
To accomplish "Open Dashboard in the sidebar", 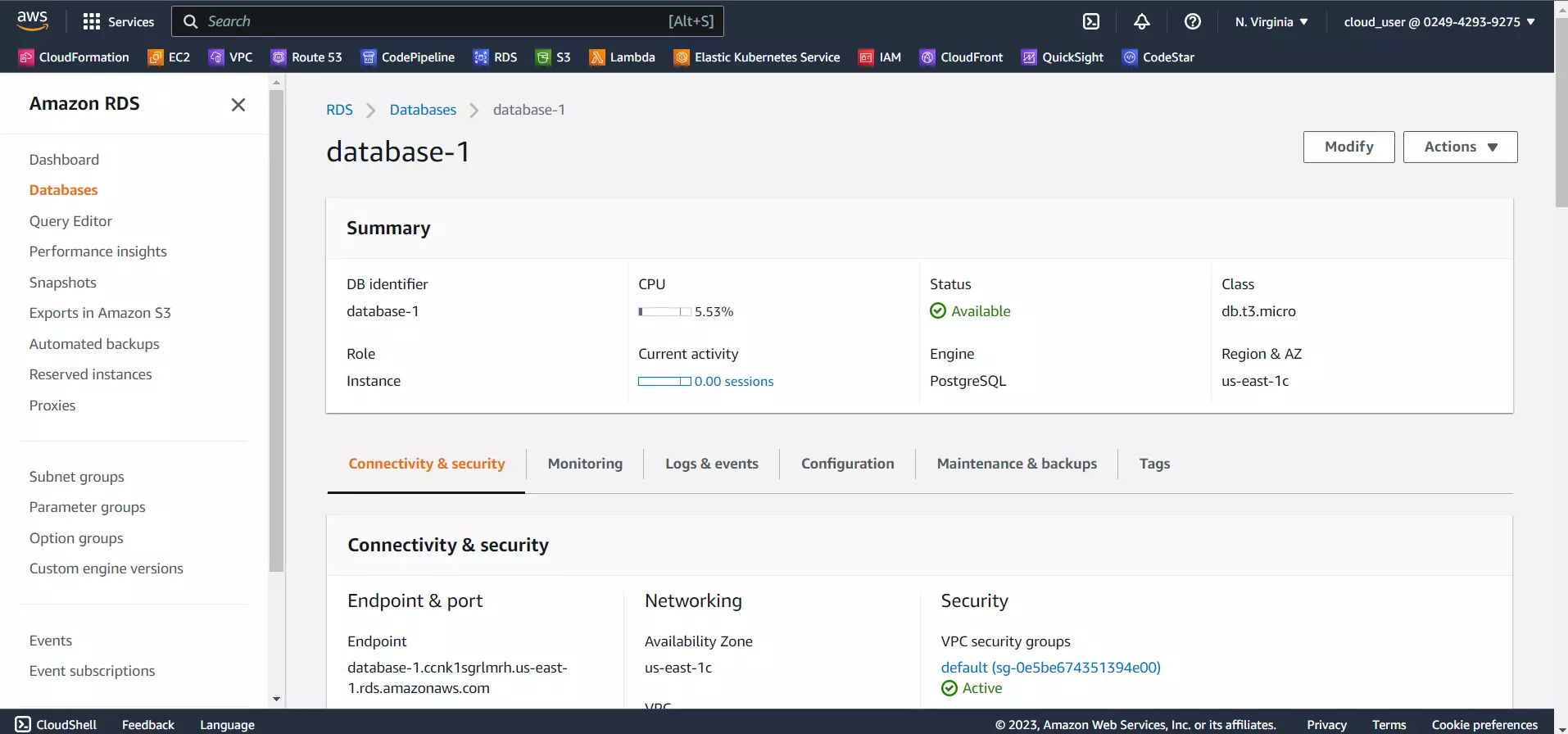I will pos(64,160).
